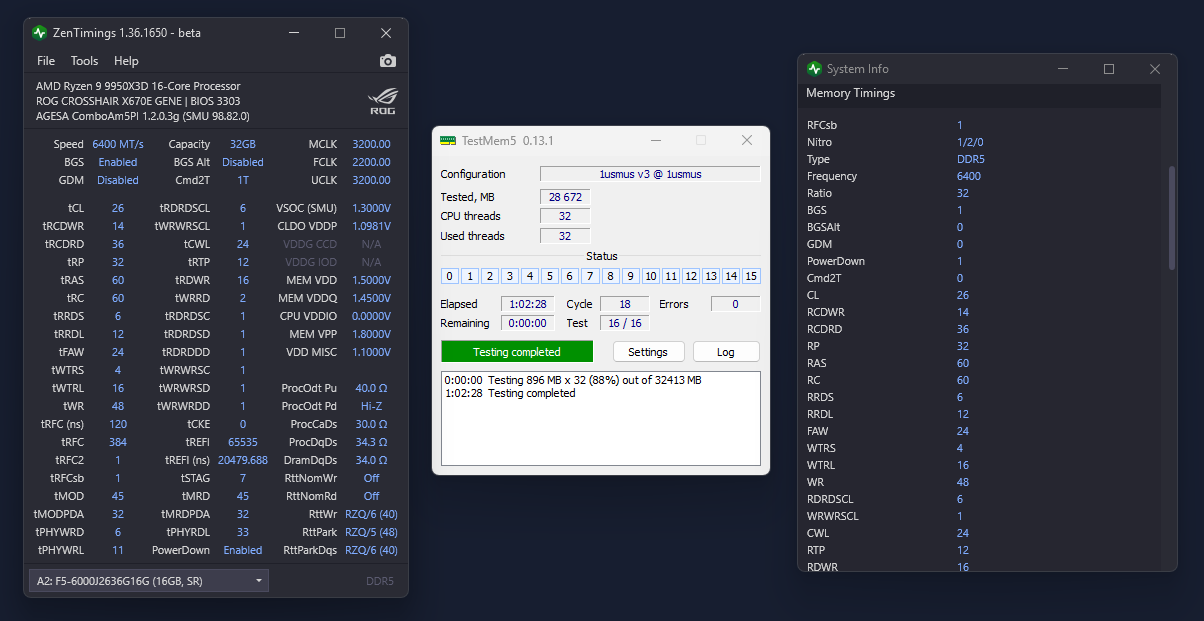1204x621 pixels.
Task: Maximize the ZenTimings window
Action: click(340, 33)
